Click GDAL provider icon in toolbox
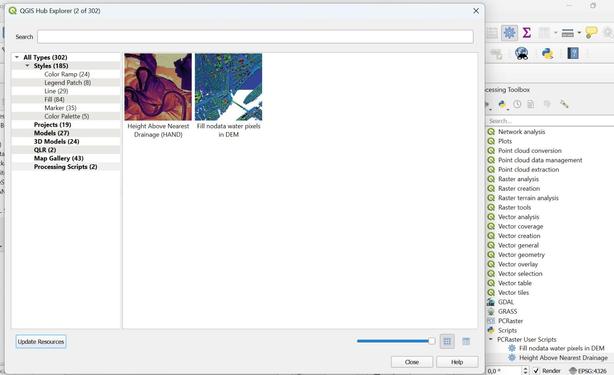This screenshot has height=375, width=614. [x=491, y=302]
